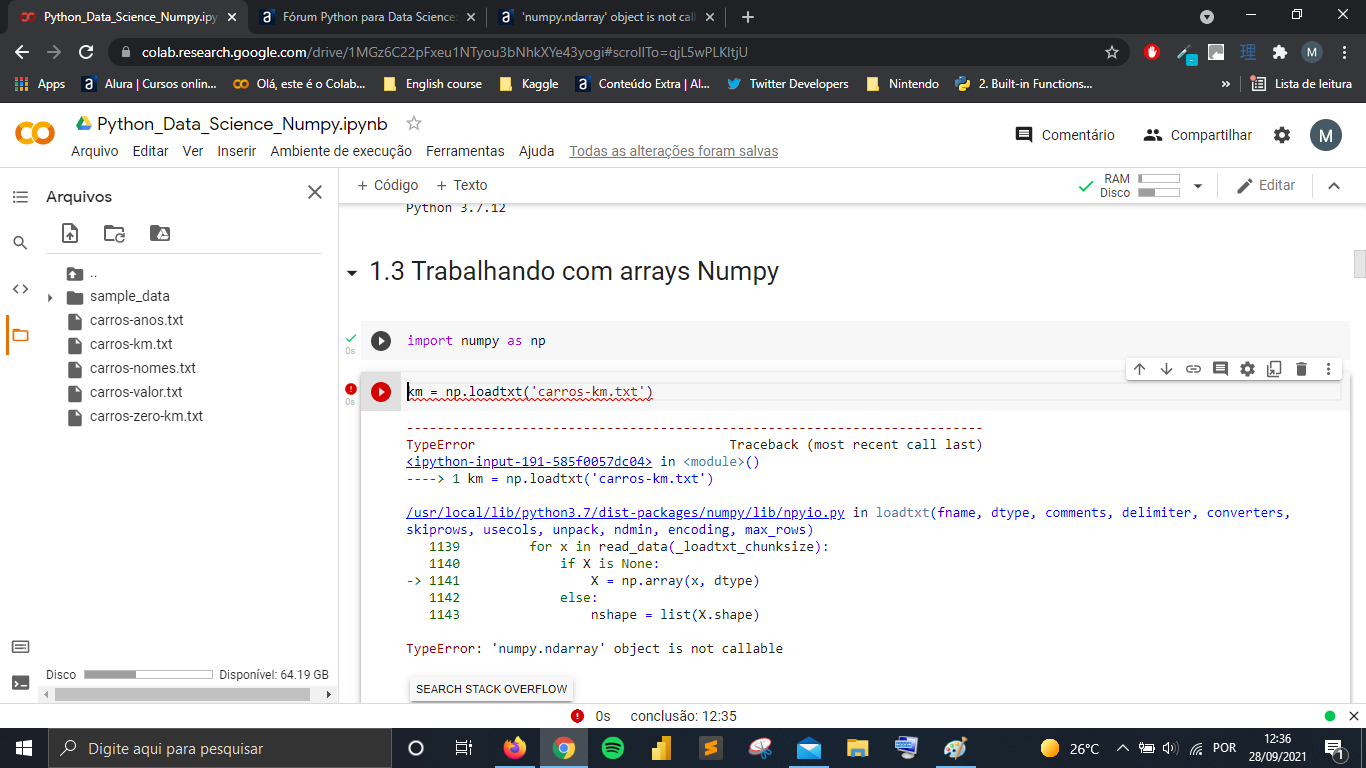Open a new browser tab

748,17
